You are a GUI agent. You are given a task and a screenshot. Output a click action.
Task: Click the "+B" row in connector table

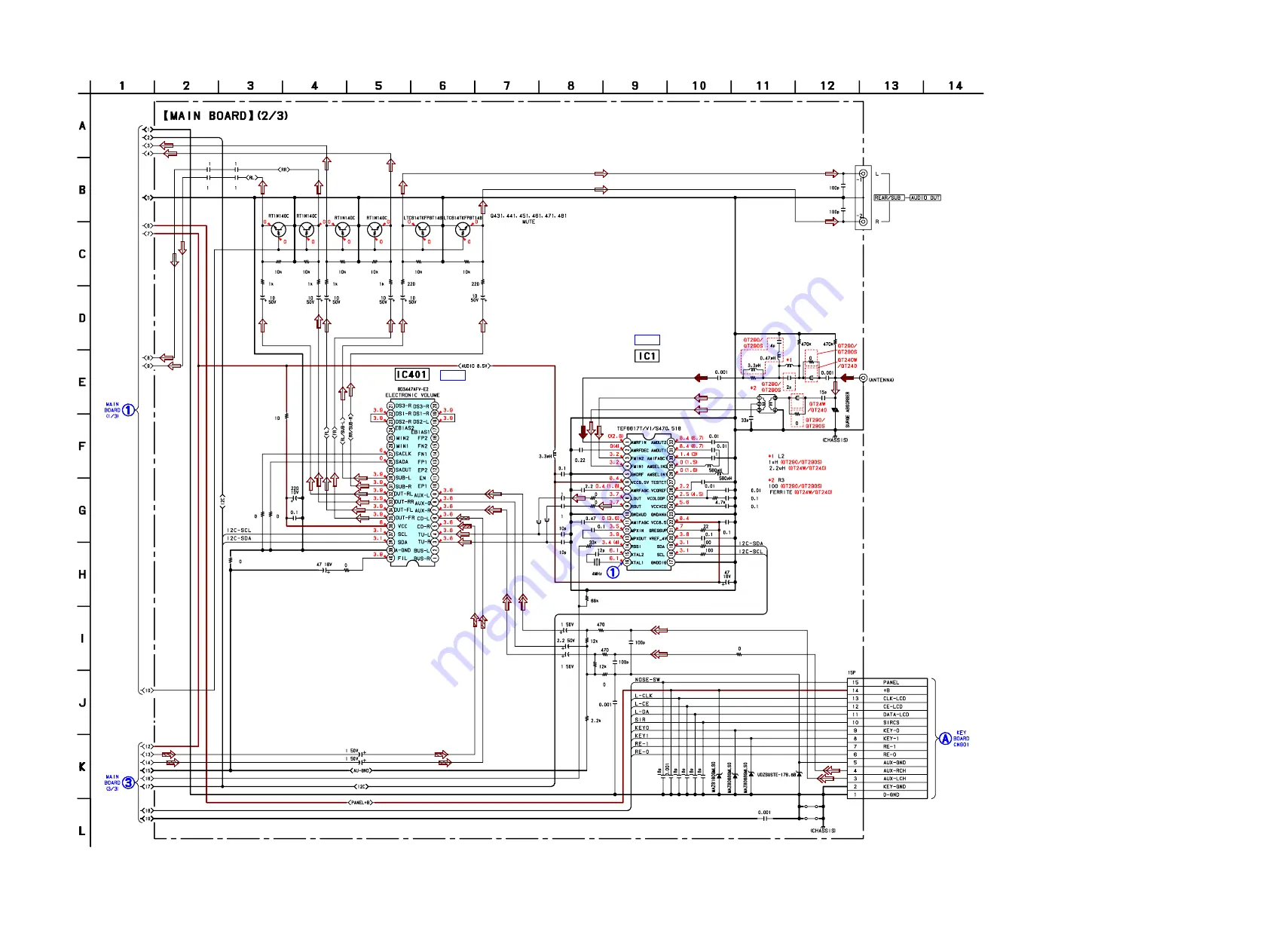(887, 690)
